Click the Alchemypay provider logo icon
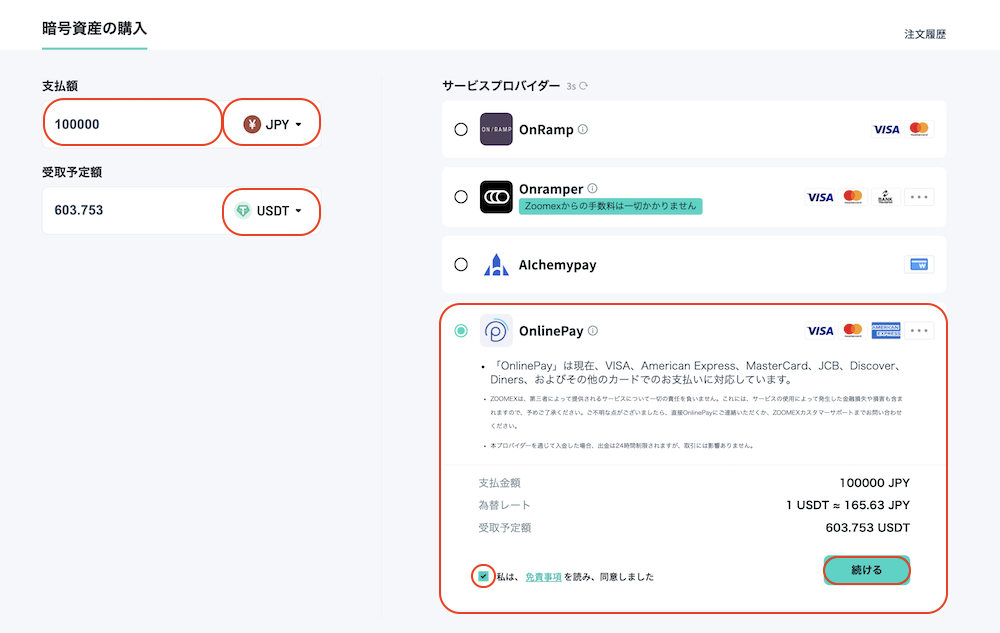 coord(496,265)
